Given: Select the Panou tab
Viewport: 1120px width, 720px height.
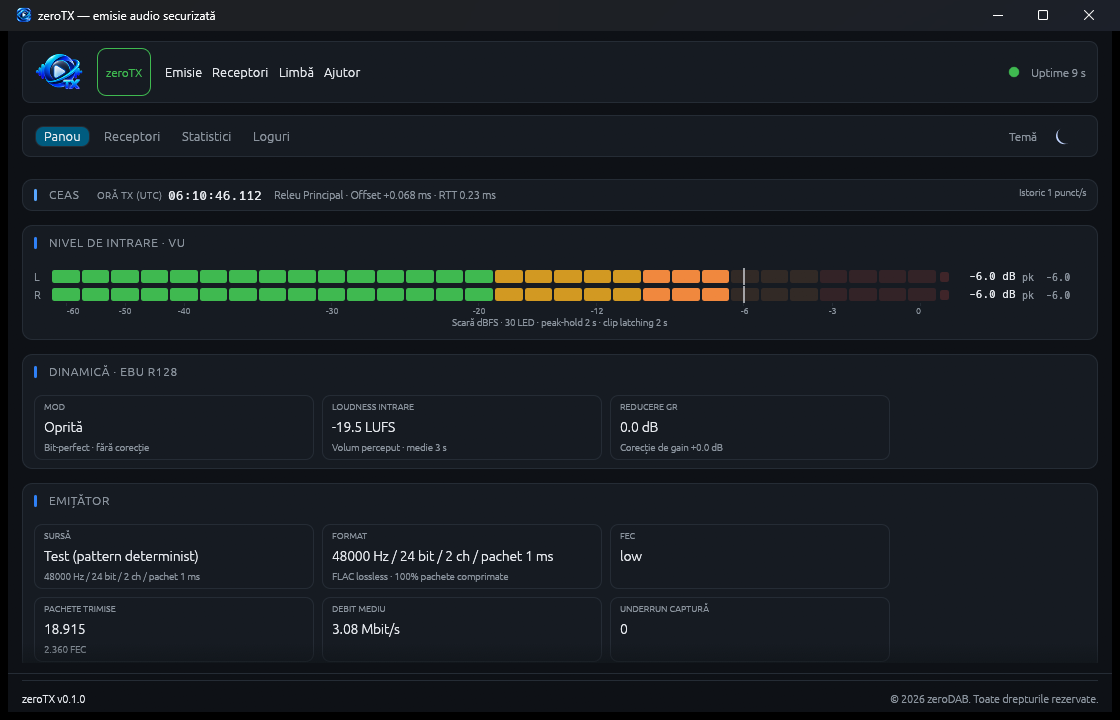Looking at the screenshot, I should pos(62,136).
